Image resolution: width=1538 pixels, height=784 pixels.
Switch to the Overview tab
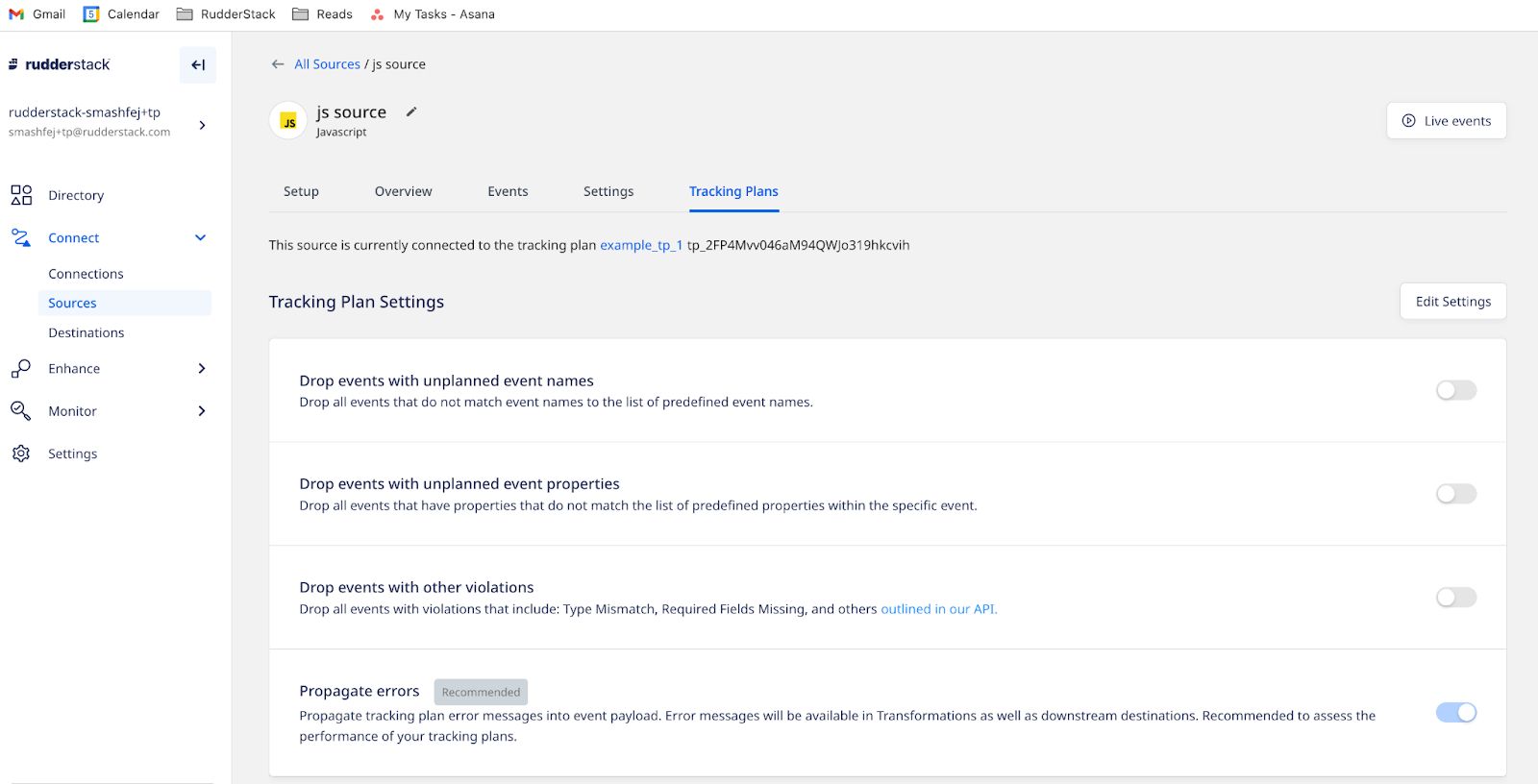403,191
